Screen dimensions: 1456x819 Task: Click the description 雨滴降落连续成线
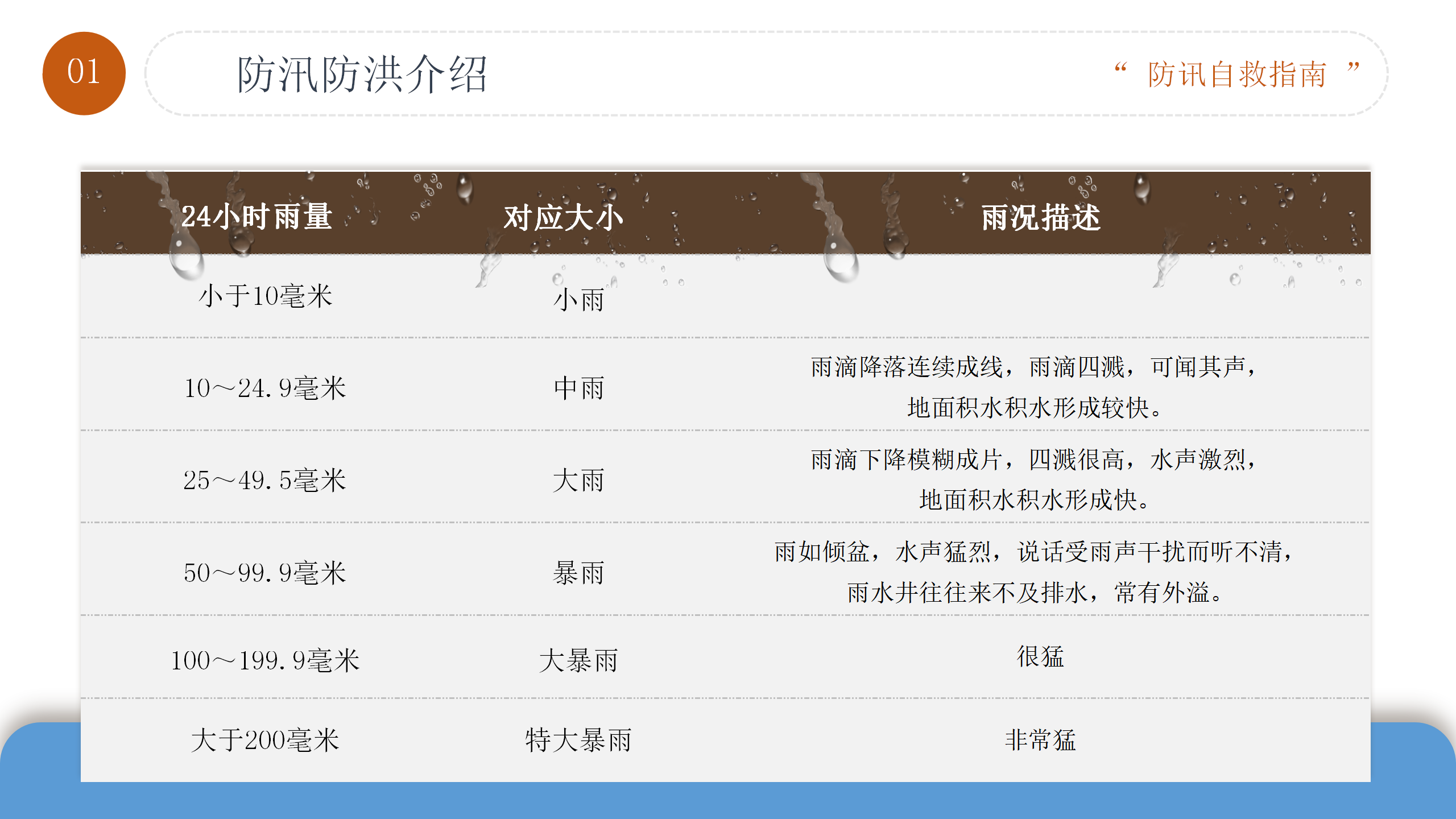(907, 367)
